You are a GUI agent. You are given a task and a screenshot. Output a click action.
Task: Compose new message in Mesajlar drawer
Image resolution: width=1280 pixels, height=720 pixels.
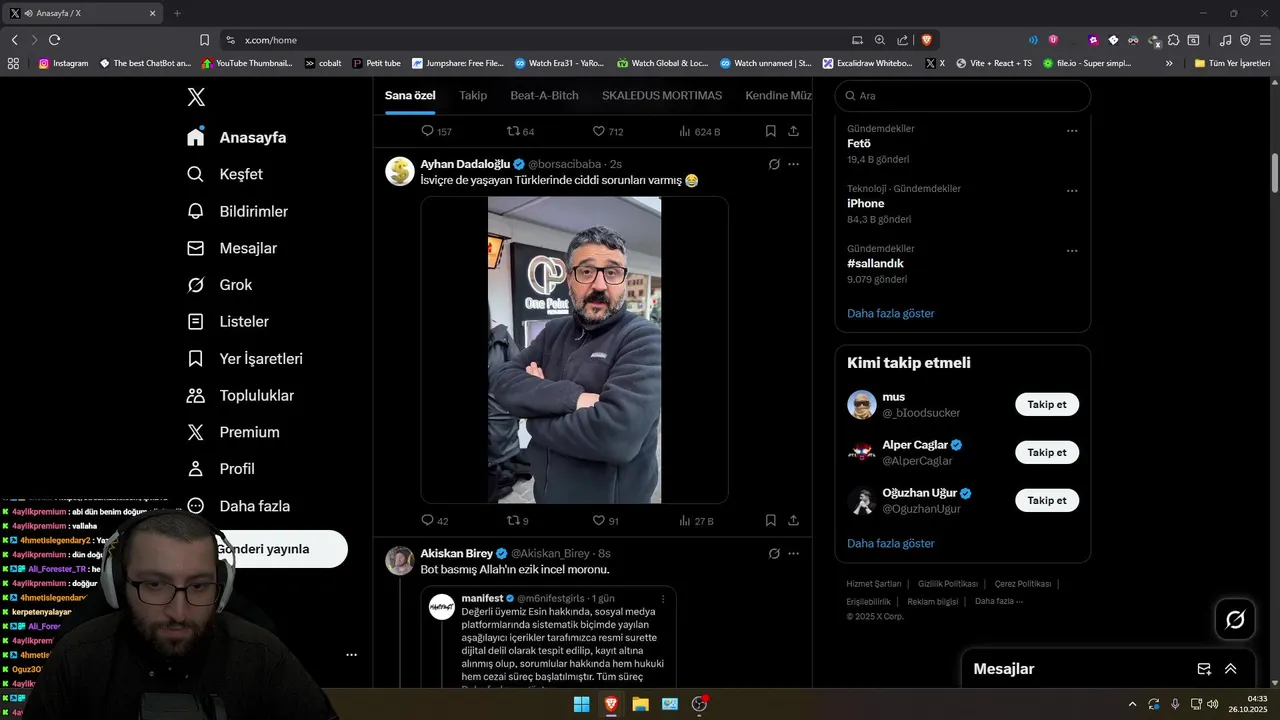[1204, 669]
